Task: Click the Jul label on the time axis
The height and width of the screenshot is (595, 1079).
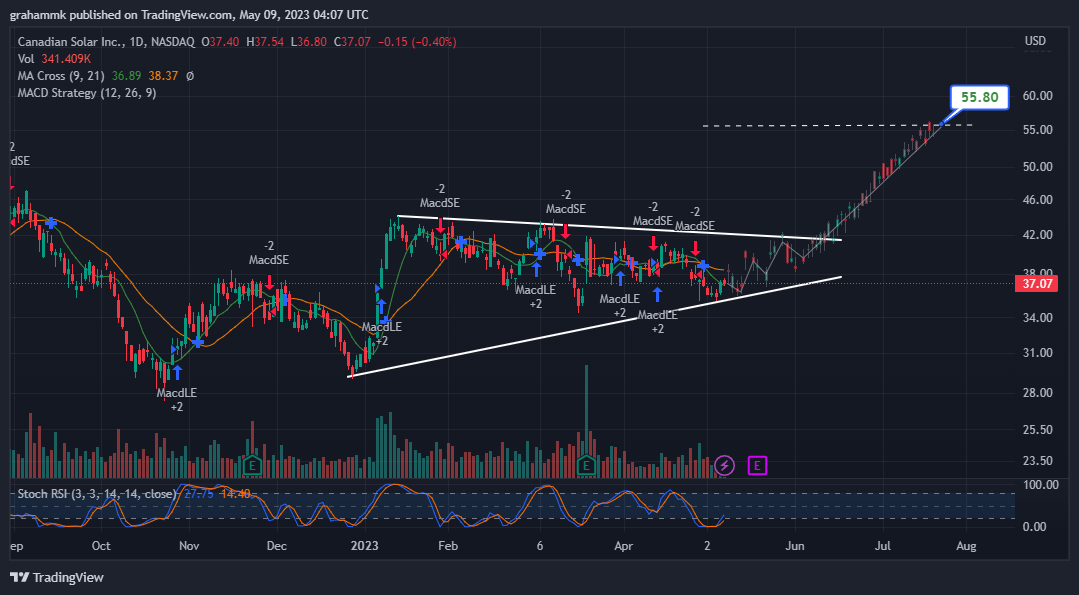Action: click(x=883, y=546)
